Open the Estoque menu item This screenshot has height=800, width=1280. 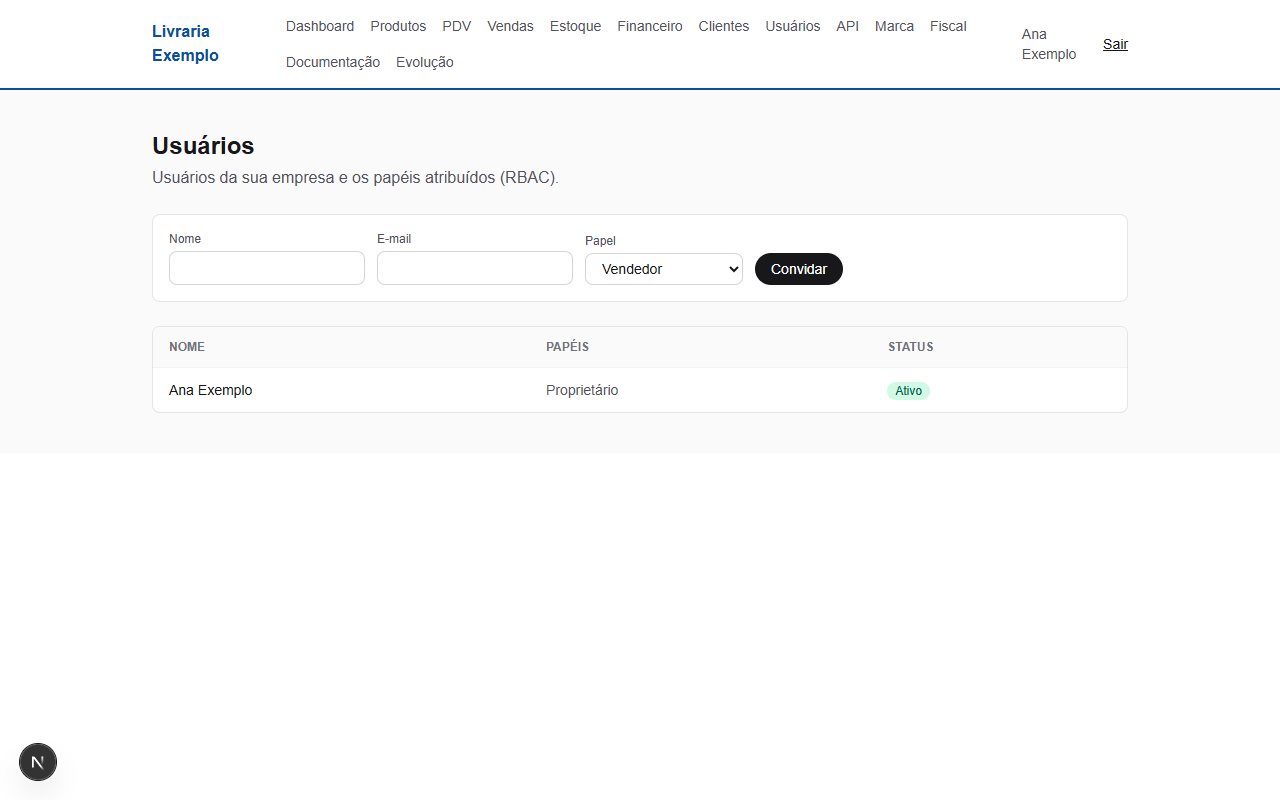575,26
